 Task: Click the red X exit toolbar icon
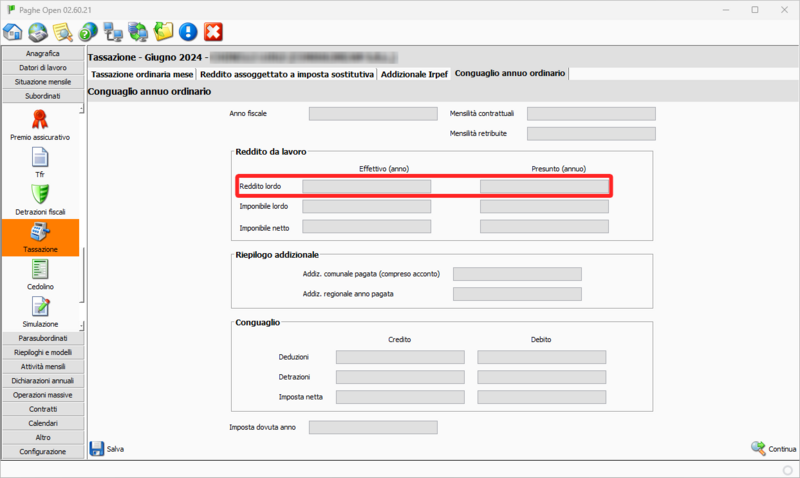pyautogui.click(x=213, y=32)
